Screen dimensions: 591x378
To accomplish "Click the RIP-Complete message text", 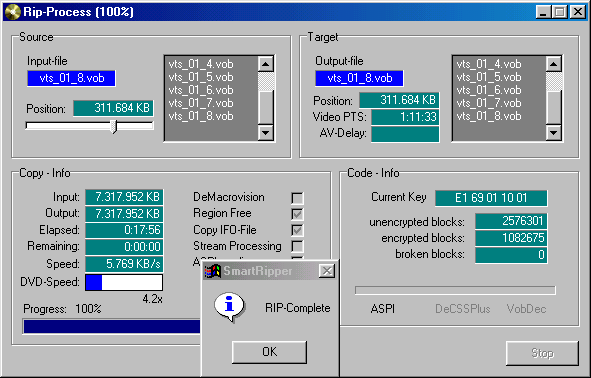I will click(x=298, y=308).
